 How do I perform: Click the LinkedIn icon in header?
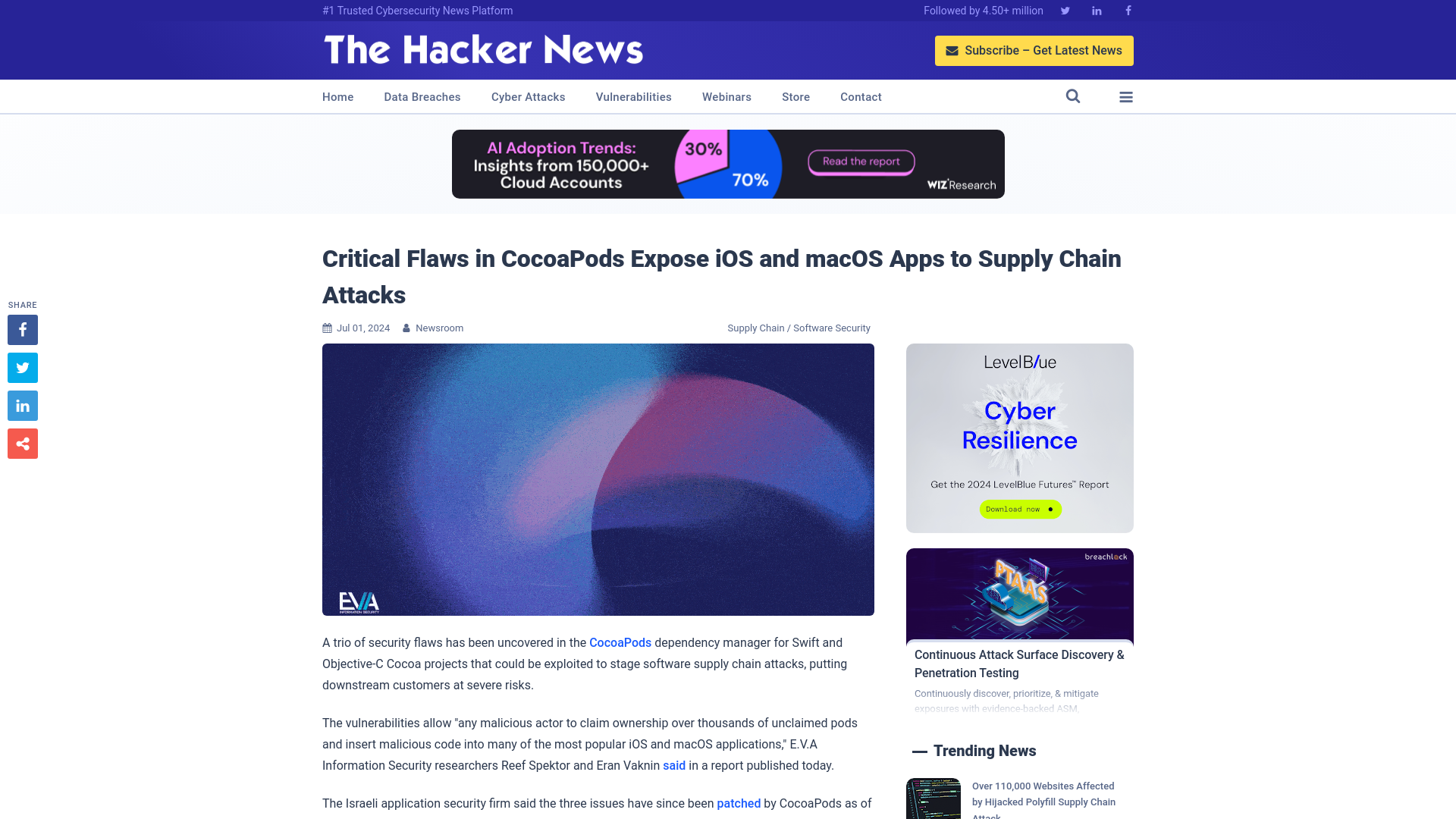click(1096, 10)
